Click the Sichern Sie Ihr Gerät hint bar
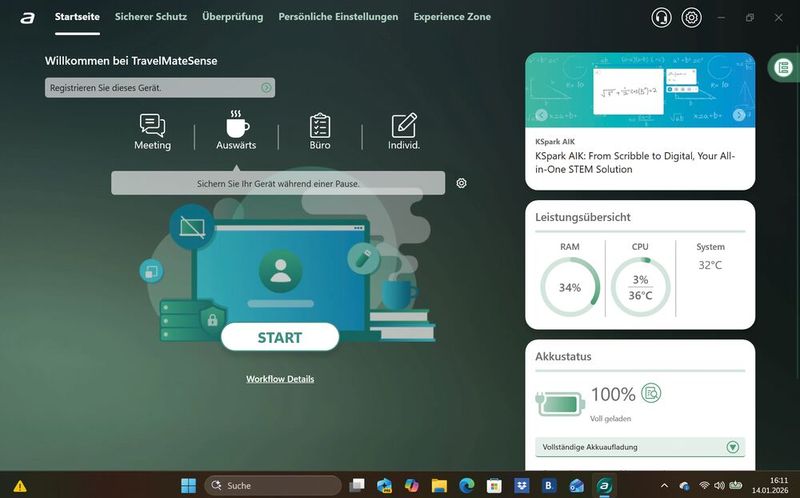The width and height of the screenshot is (800, 498). pyautogui.click(x=278, y=183)
